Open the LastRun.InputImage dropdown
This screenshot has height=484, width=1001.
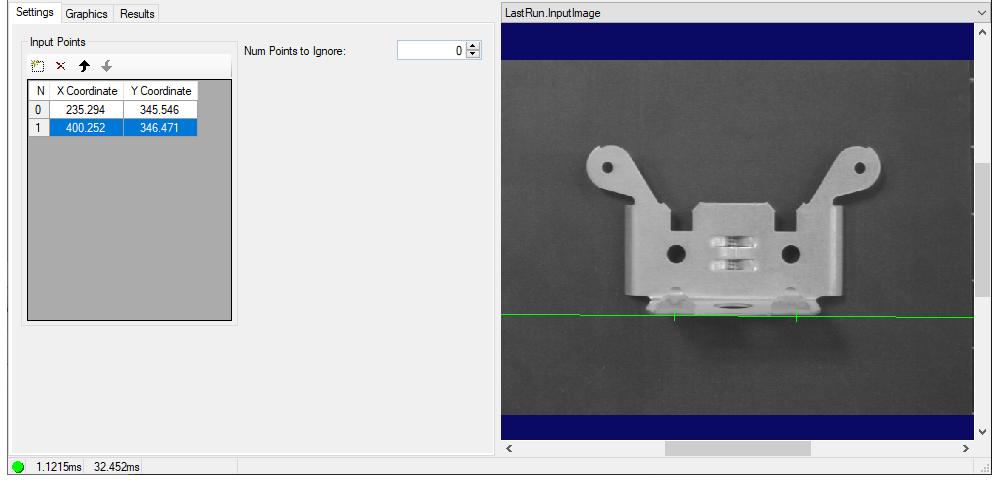tap(982, 13)
